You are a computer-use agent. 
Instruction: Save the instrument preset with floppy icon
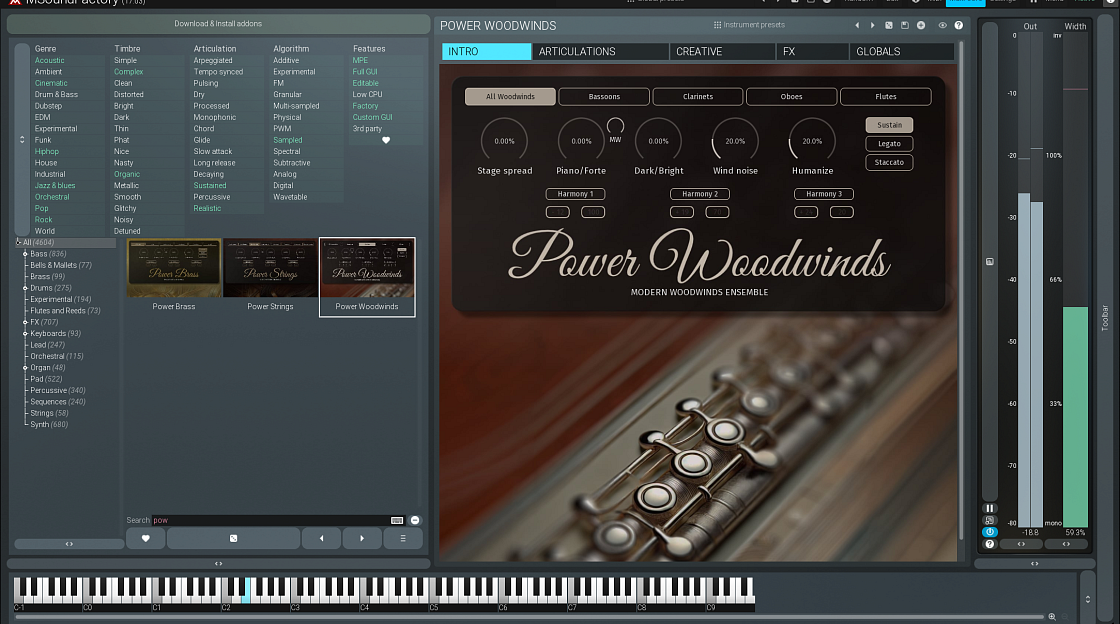pos(904,25)
